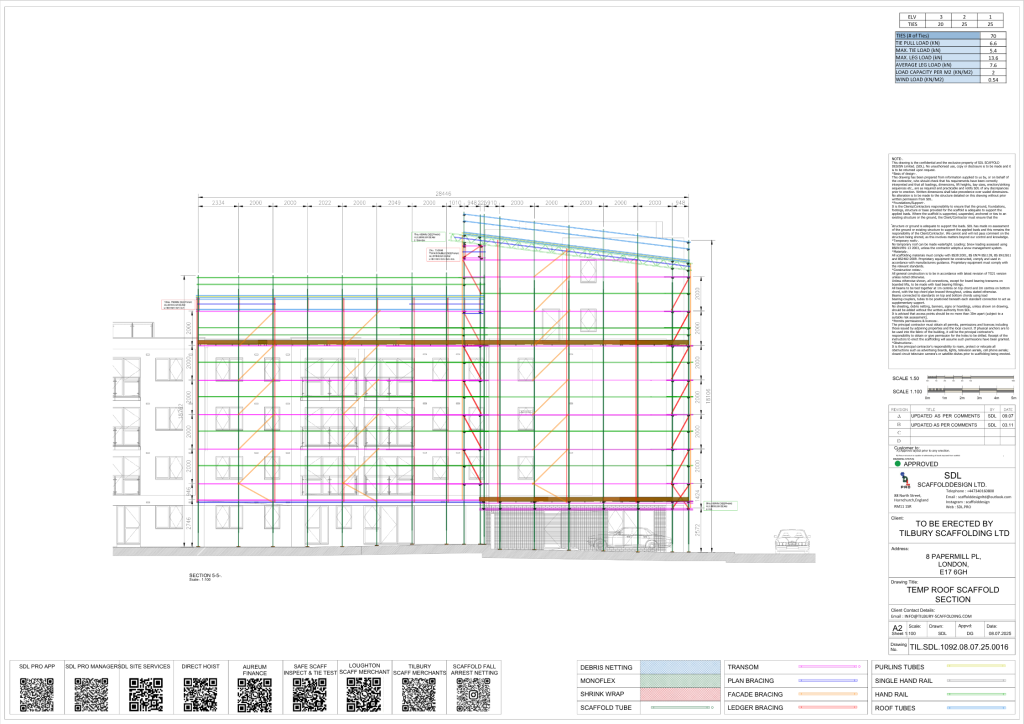Click revision B 'UPDATED AS PER COMMENTS' entry

[946, 425]
